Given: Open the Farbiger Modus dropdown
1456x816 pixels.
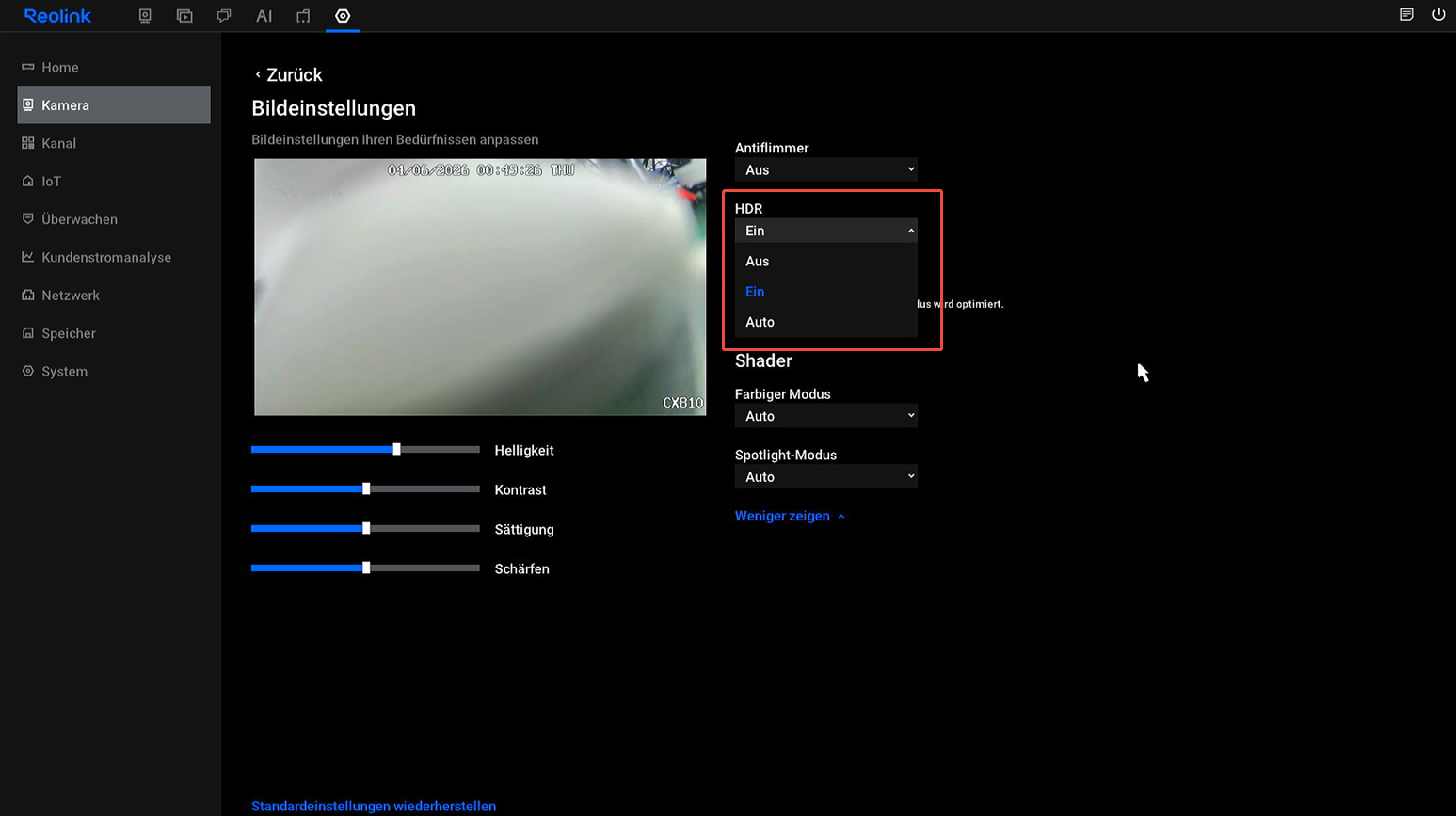Looking at the screenshot, I should tap(825, 416).
